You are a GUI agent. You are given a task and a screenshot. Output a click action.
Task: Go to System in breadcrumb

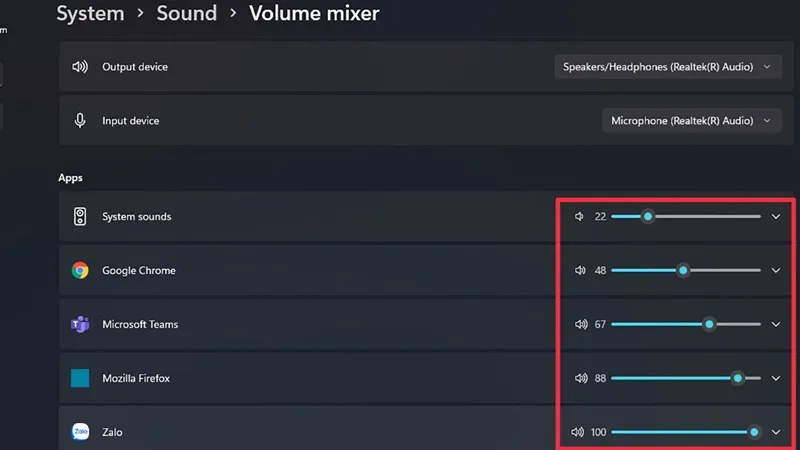tap(90, 14)
